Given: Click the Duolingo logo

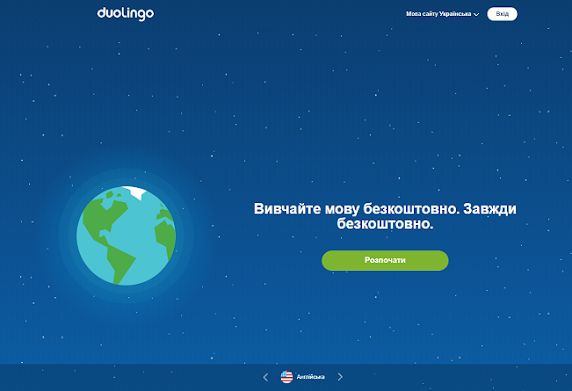Looking at the screenshot, I should pyautogui.click(x=125, y=14).
